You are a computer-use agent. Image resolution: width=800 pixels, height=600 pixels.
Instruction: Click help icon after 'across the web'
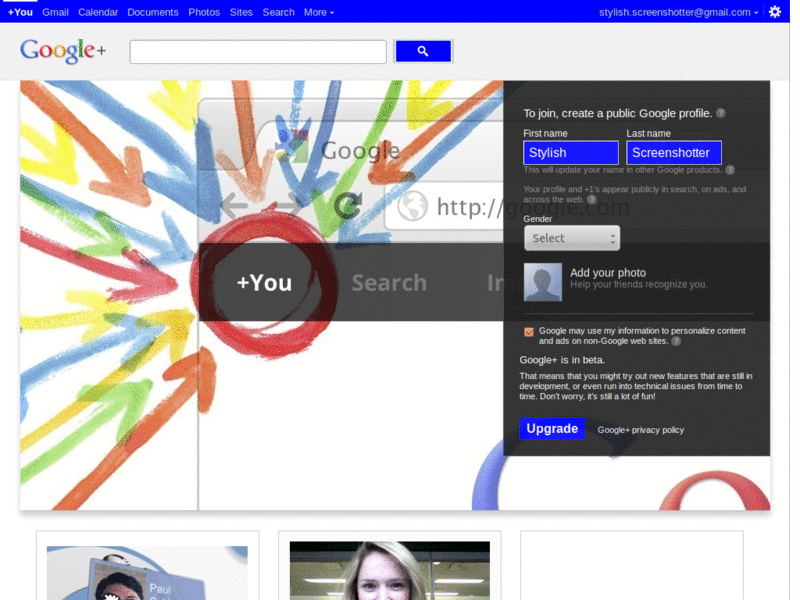(592, 199)
